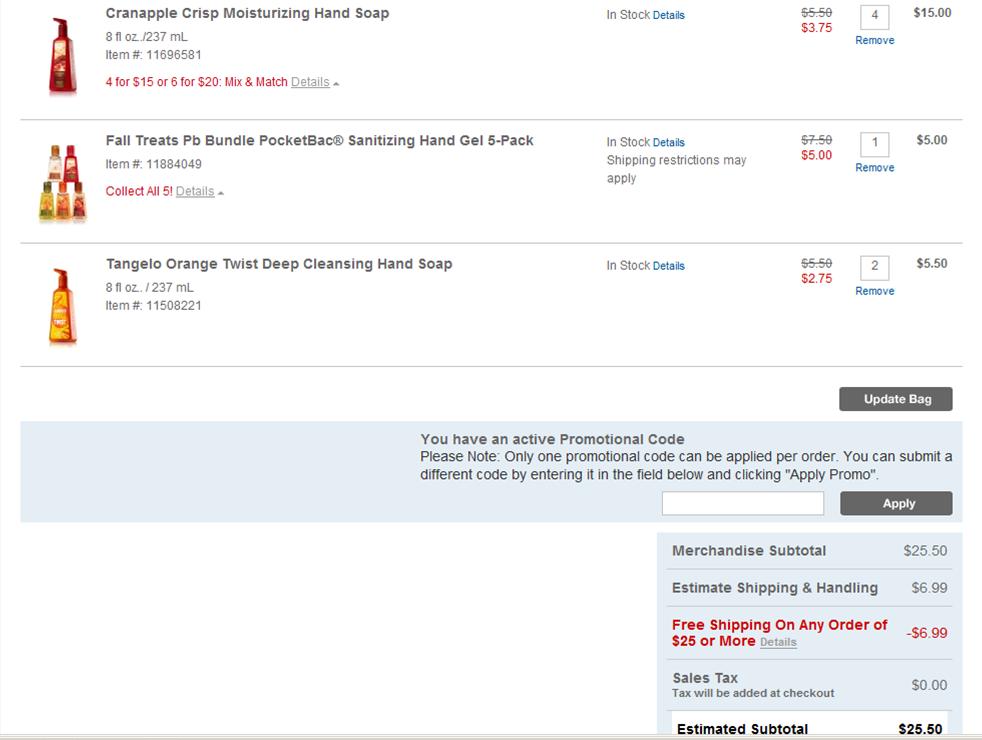The width and height of the screenshot is (982, 740).
Task: Expand the Mix & Match offer Details
Action: [x=310, y=82]
